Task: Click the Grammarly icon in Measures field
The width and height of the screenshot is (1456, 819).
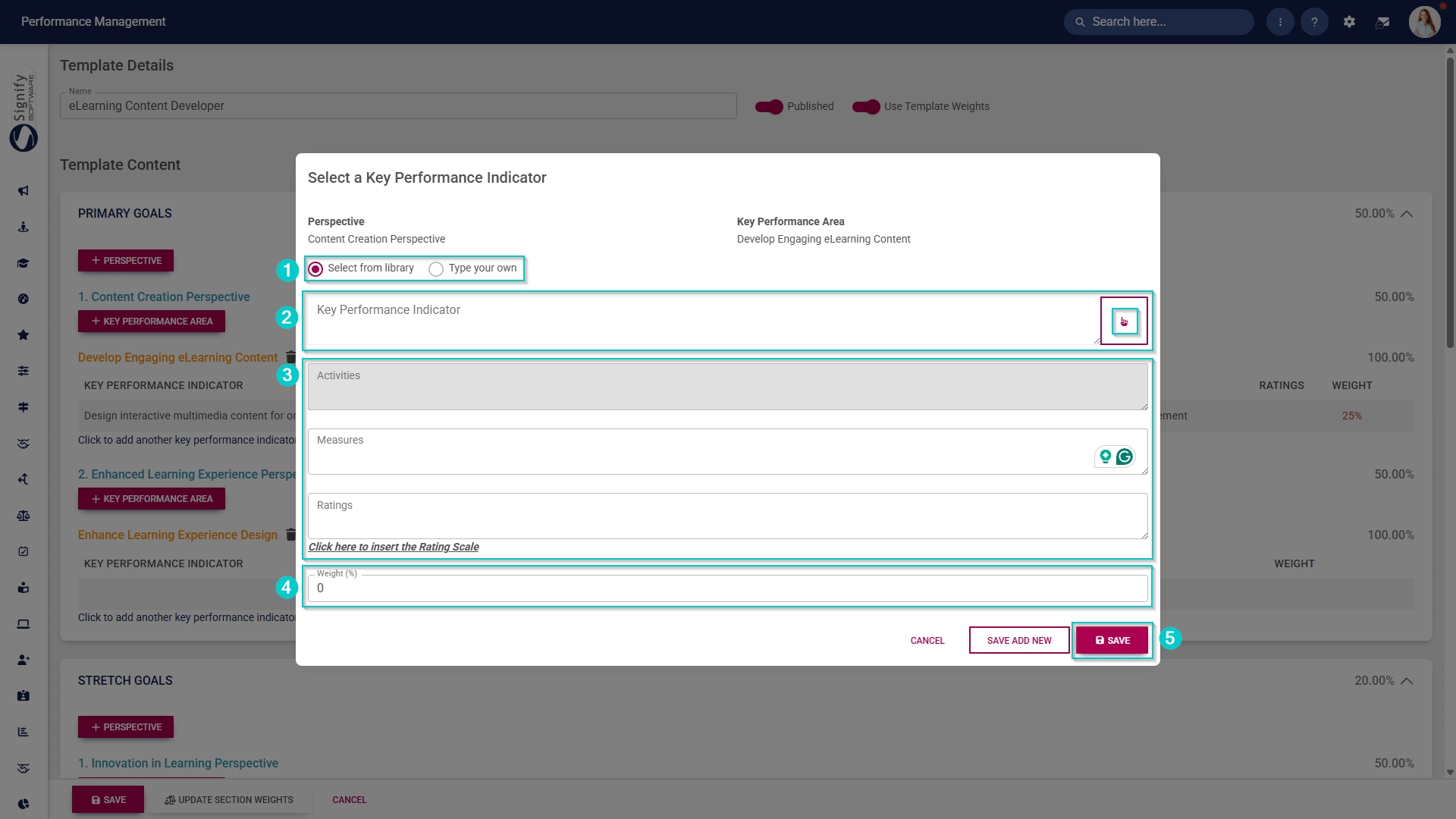Action: point(1125,457)
